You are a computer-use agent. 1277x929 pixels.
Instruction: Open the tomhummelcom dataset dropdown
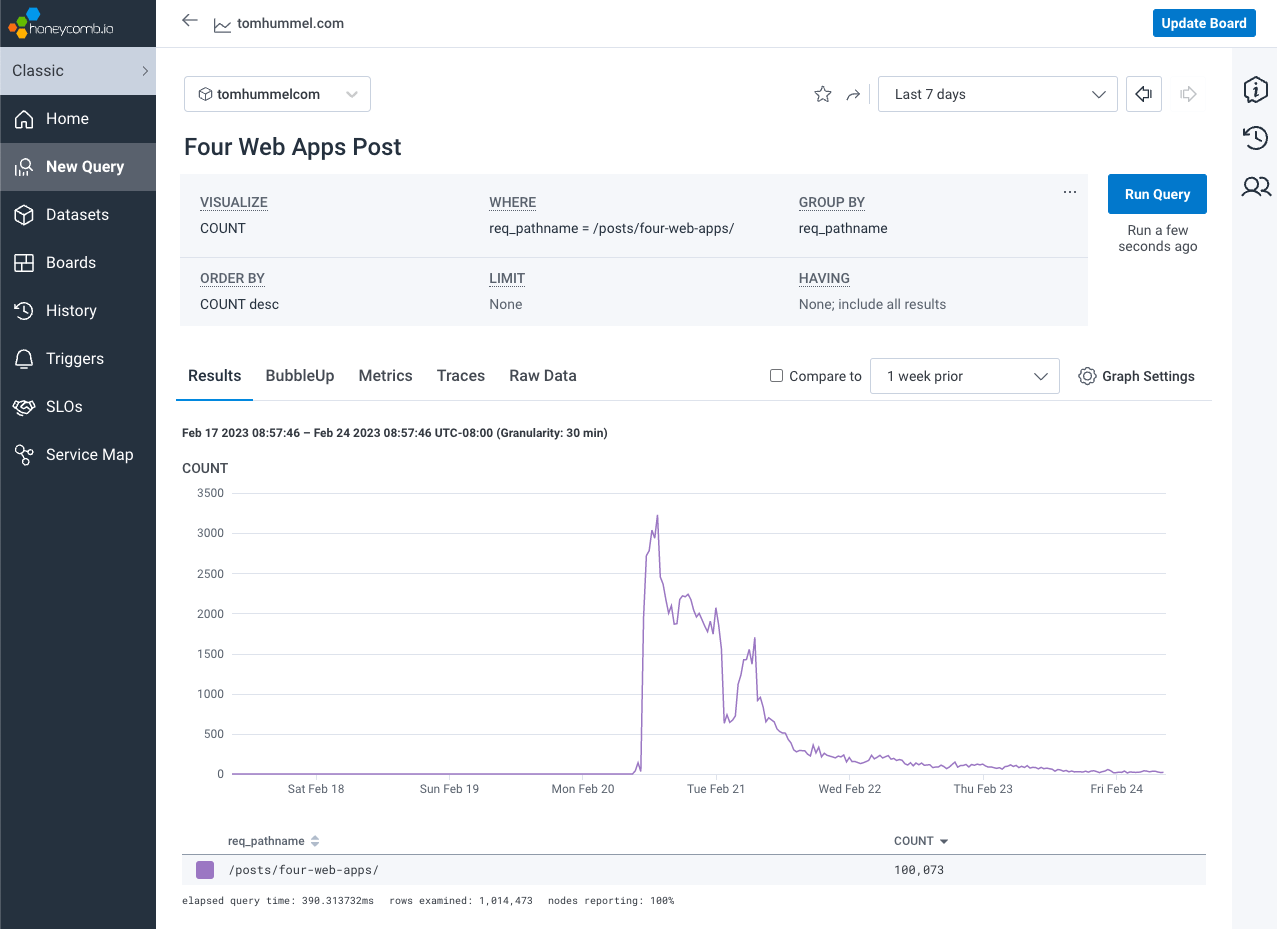277,94
